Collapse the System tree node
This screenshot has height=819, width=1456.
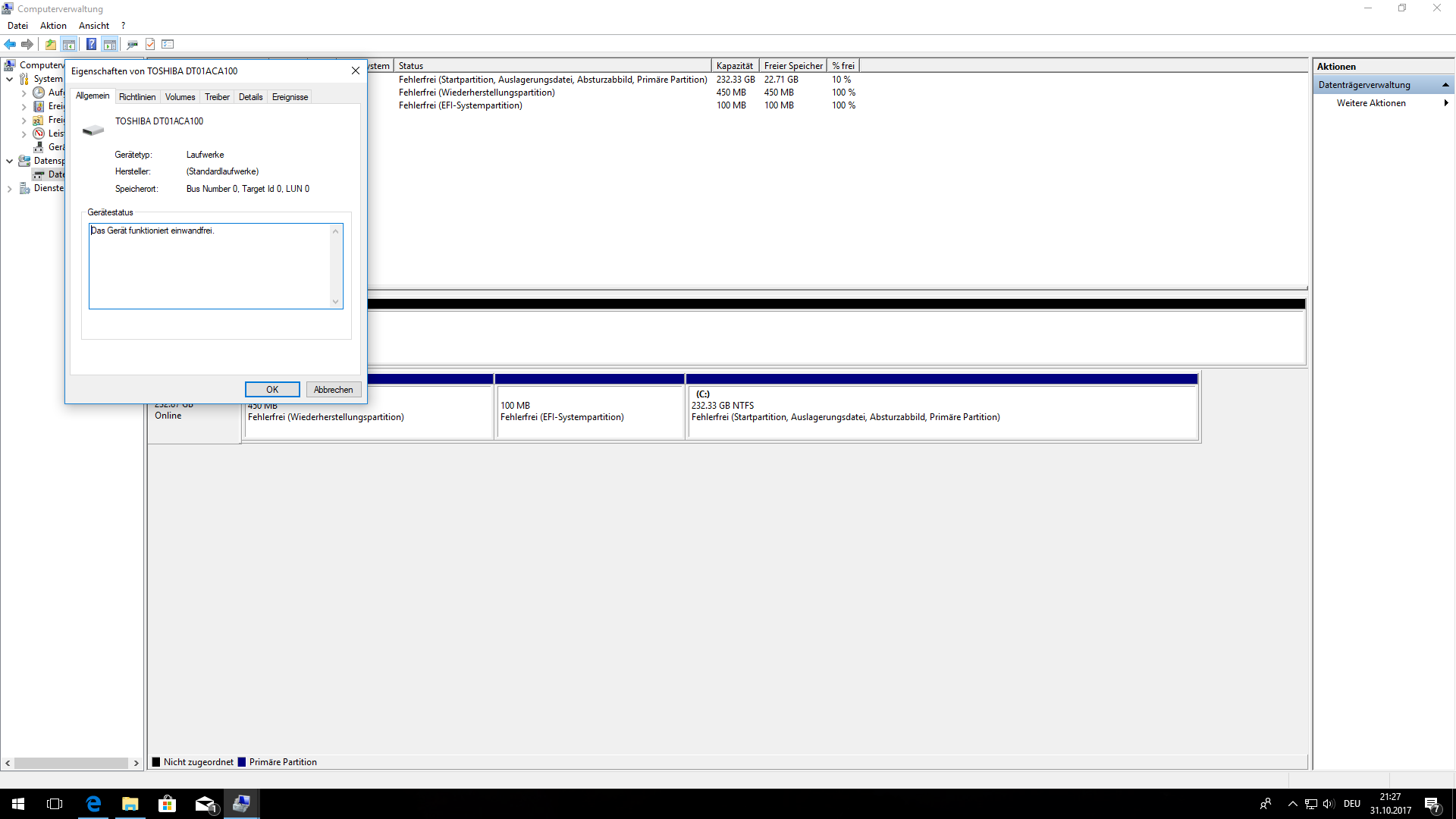pyautogui.click(x=9, y=79)
